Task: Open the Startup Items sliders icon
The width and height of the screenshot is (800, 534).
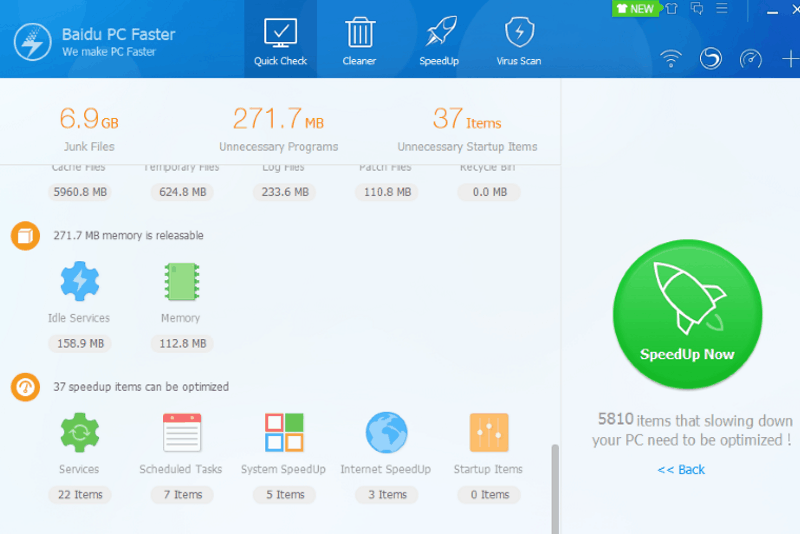Action: pyautogui.click(x=489, y=433)
